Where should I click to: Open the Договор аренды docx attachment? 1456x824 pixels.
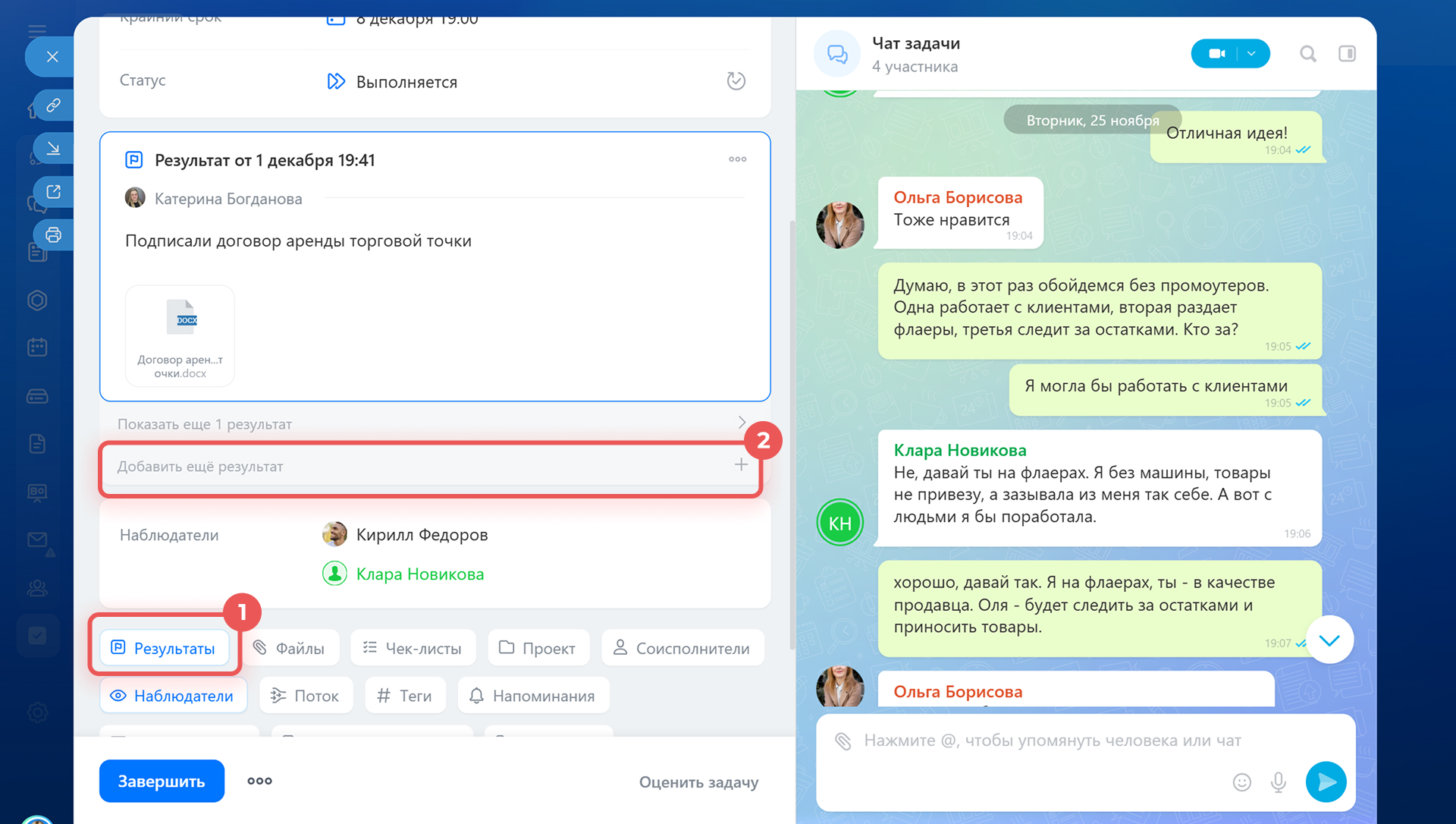click(180, 335)
